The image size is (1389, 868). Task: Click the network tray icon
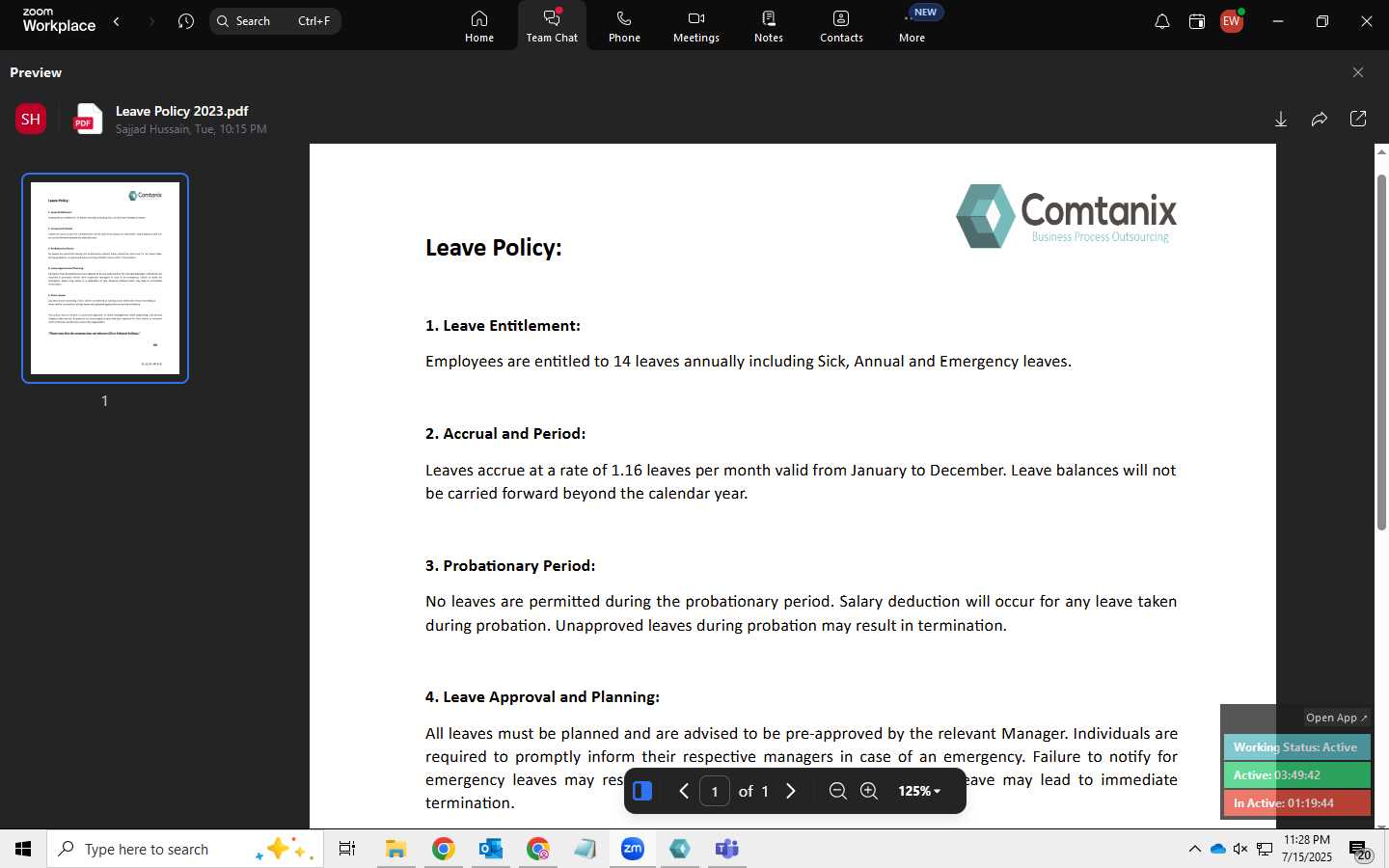1265,849
